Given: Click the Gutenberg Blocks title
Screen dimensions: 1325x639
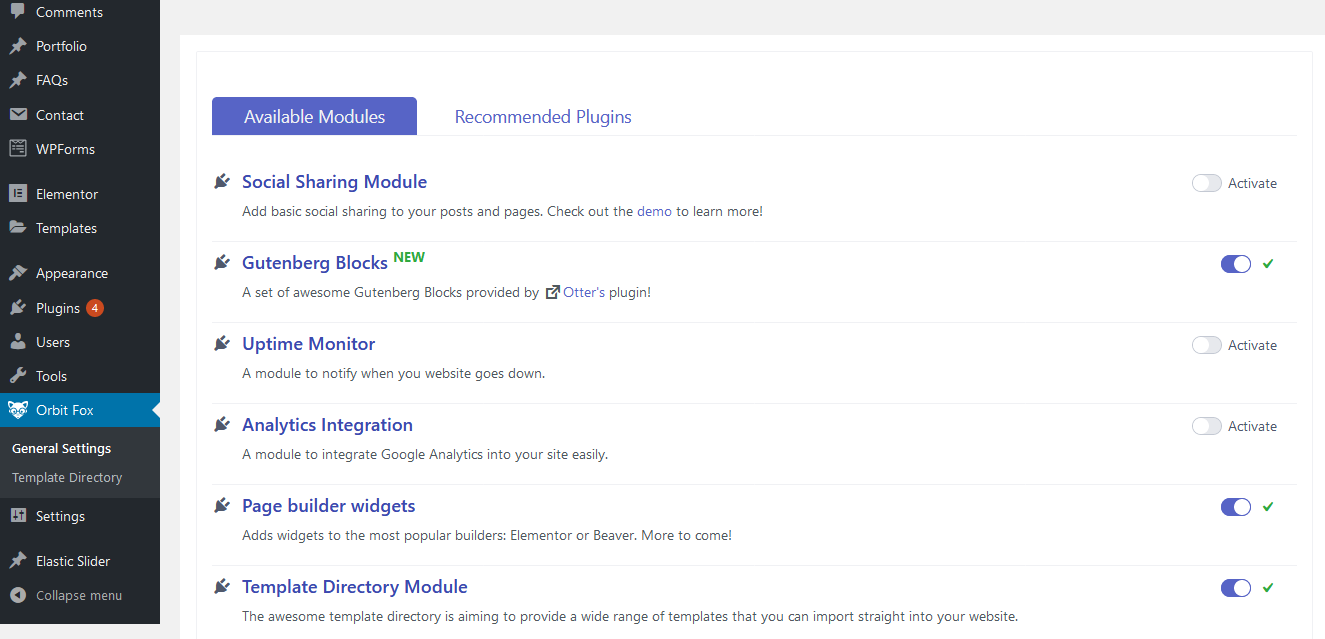Looking at the screenshot, I should pyautogui.click(x=315, y=263).
